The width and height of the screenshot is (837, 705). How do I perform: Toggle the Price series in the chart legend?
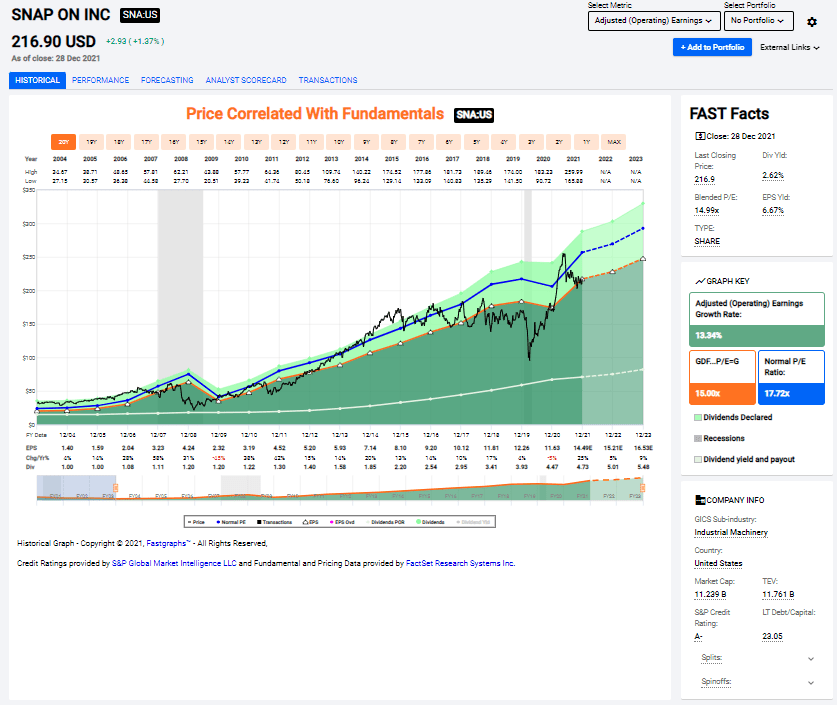pos(196,522)
